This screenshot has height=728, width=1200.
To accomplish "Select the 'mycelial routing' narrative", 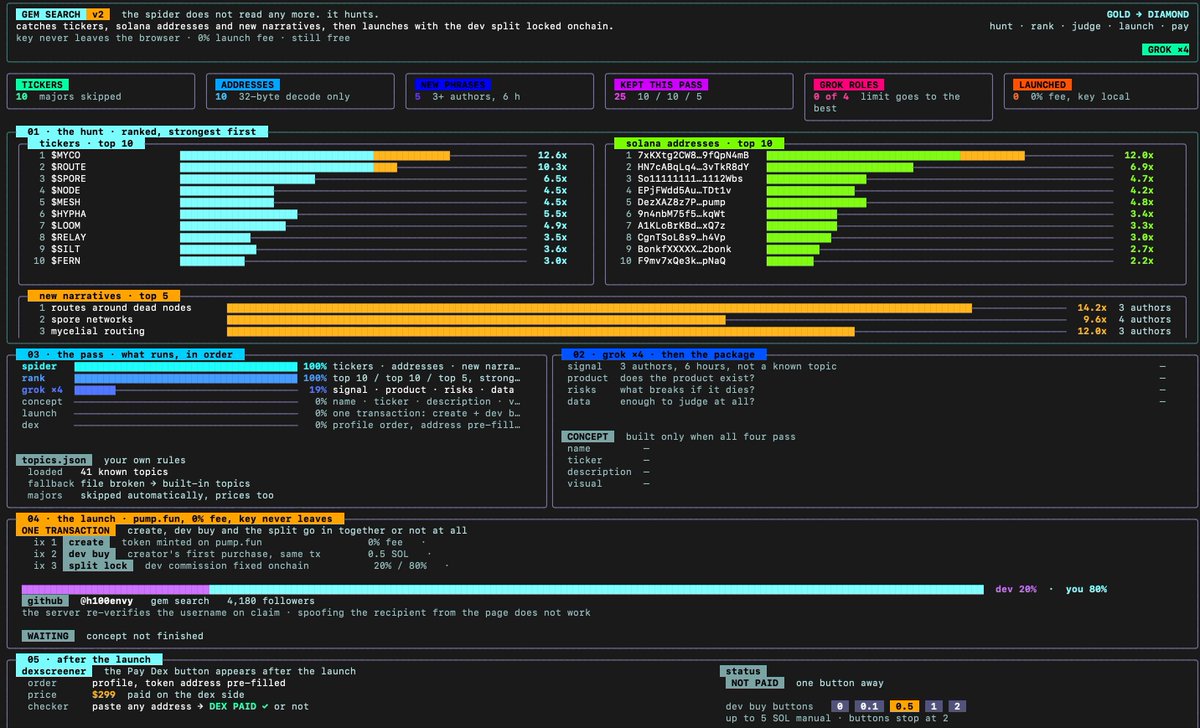I will click(x=98, y=331).
